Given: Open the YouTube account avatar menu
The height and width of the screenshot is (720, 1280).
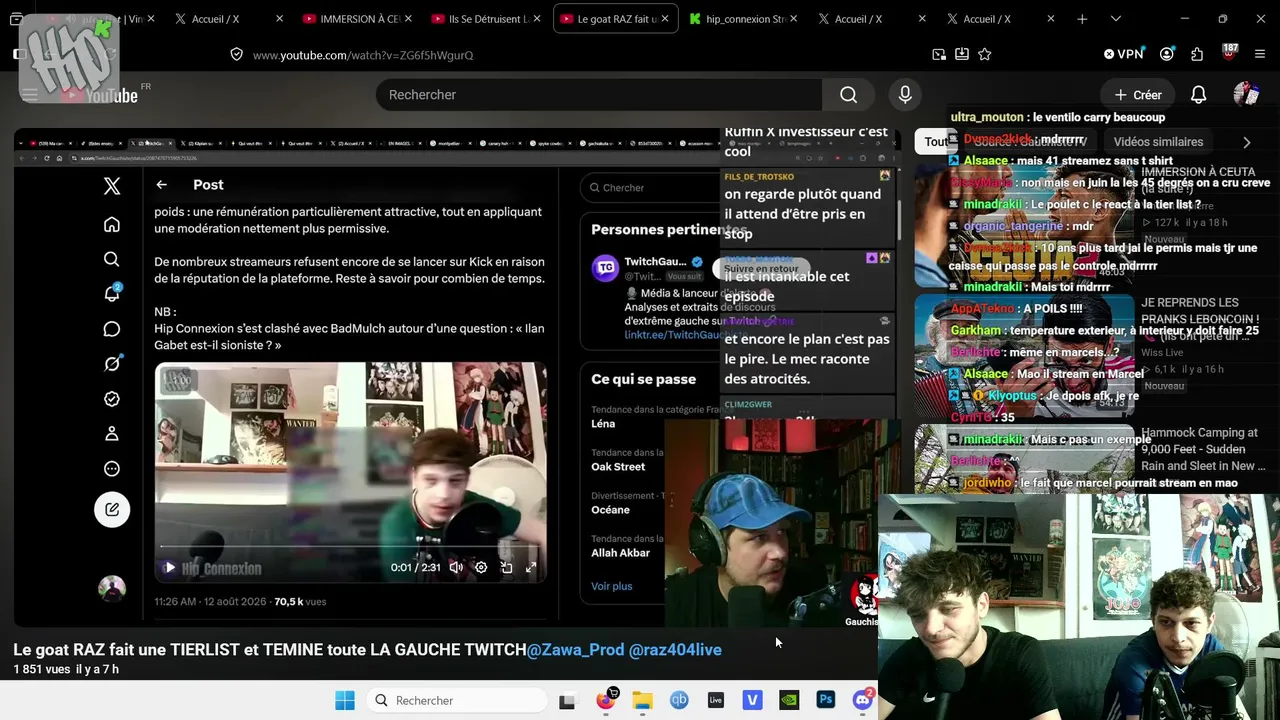Looking at the screenshot, I should (1246, 94).
